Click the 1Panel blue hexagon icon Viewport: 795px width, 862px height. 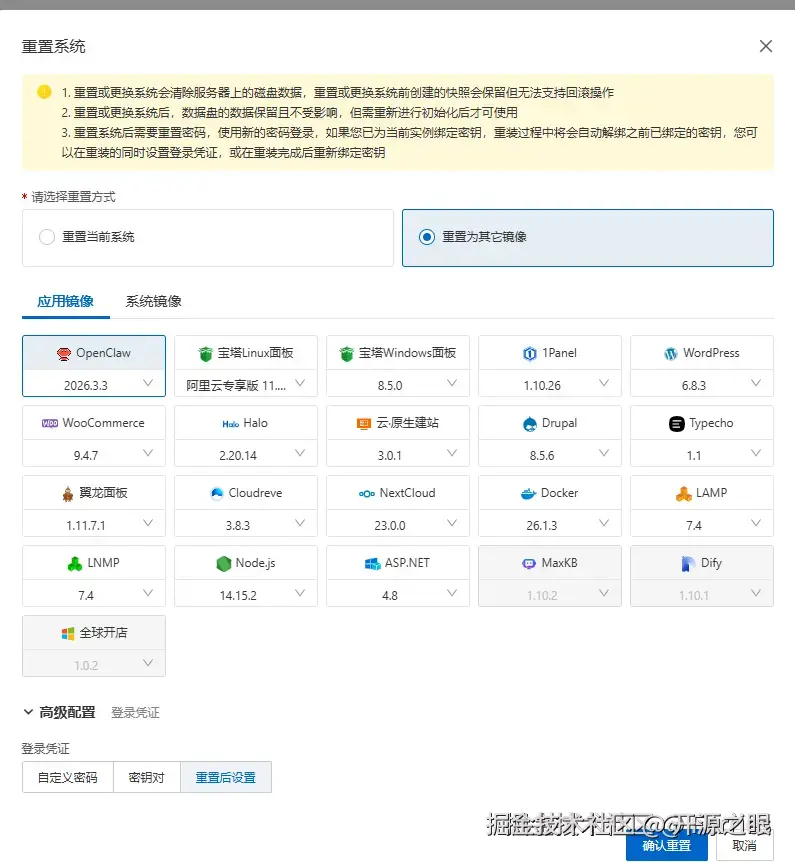[x=529, y=354]
